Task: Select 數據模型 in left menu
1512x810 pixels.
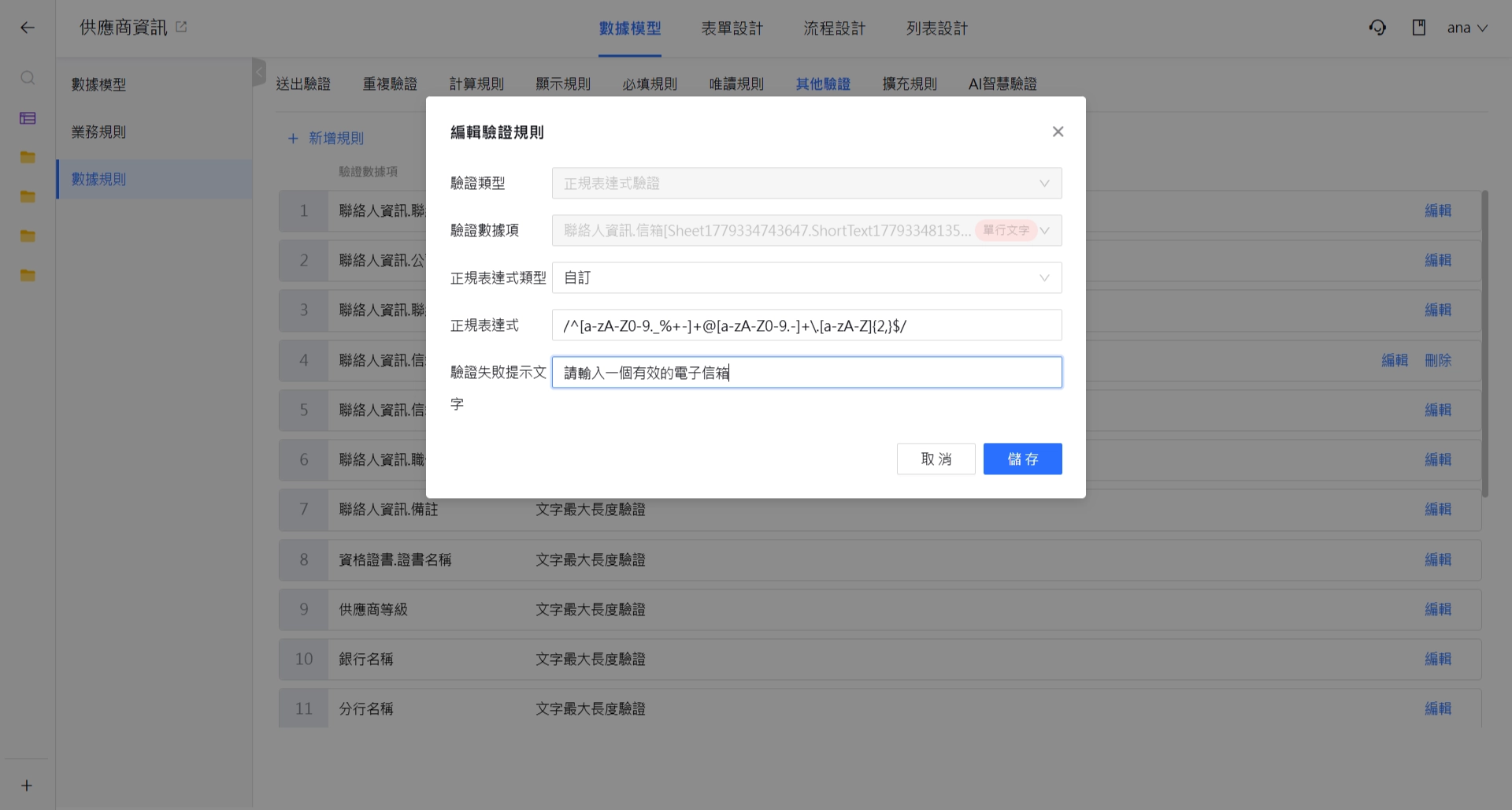Action: [154, 84]
